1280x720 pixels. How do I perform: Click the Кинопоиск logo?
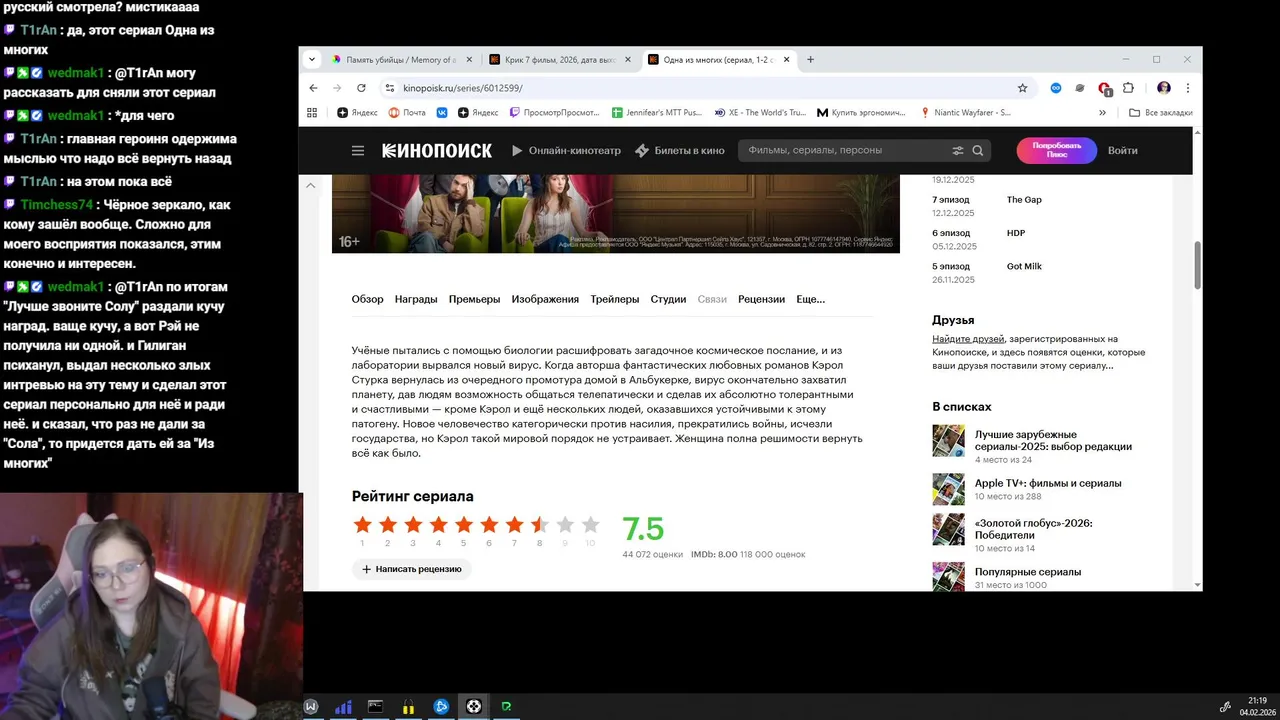[437, 151]
